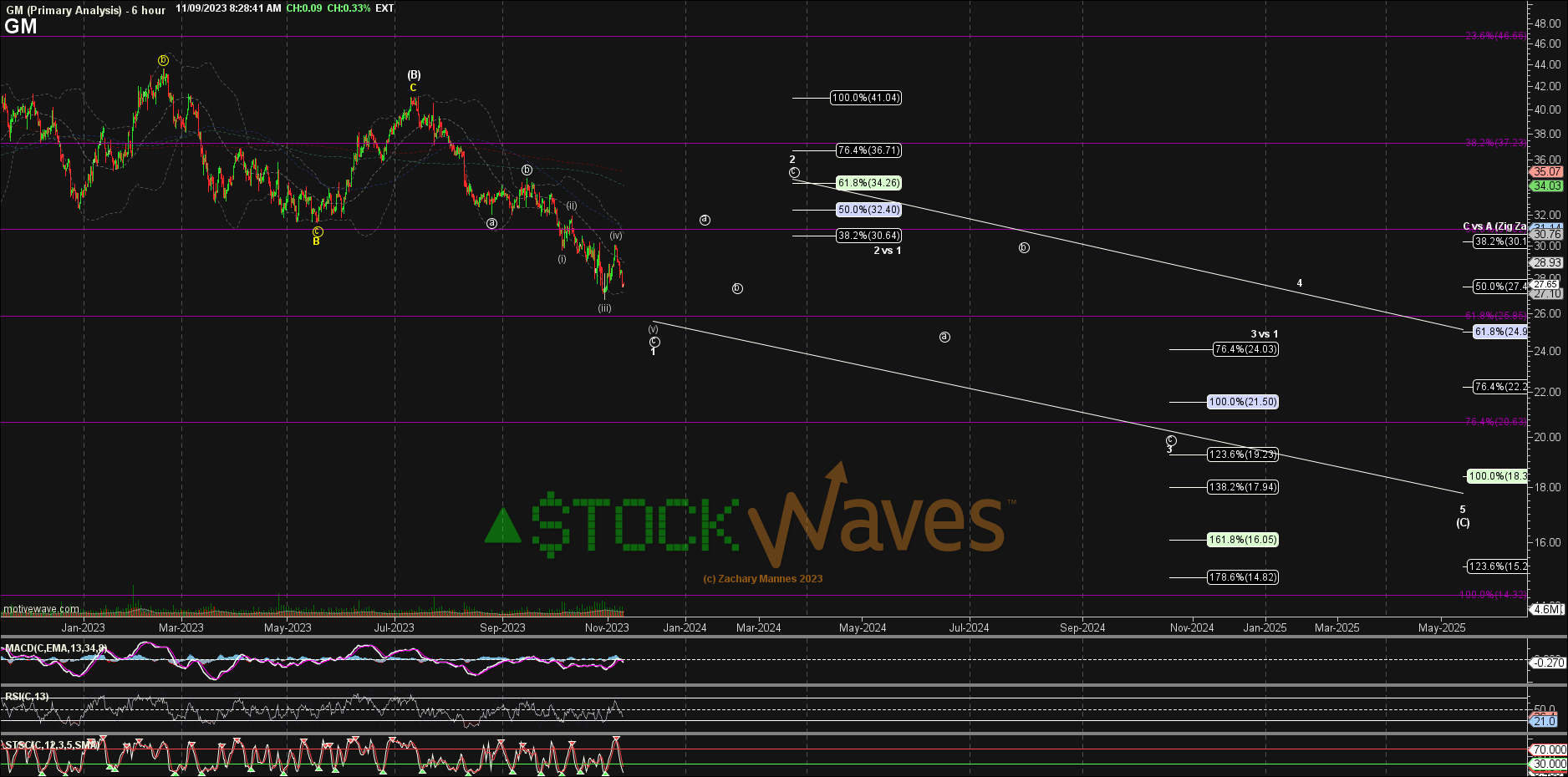Viewport: 1568px width, 777px height.
Task: Click the 48.00 price axis label
Action: [1547, 24]
